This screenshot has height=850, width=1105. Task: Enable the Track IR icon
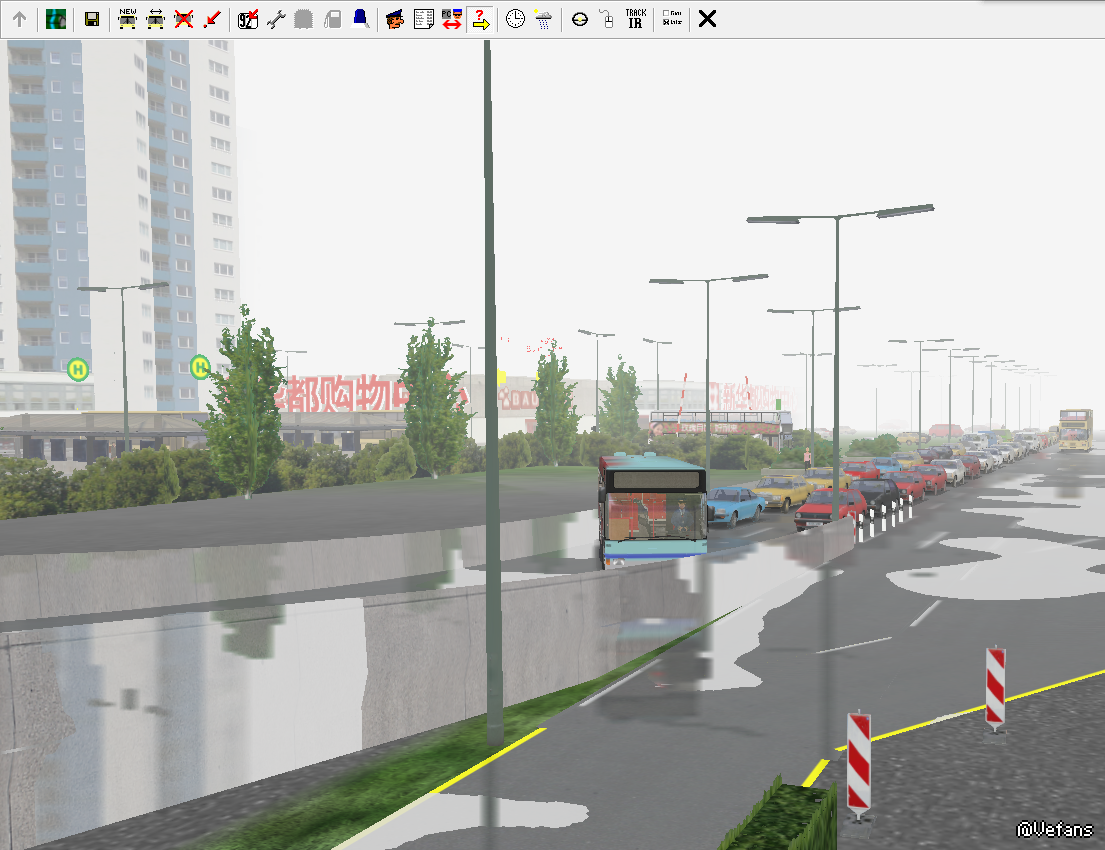tap(636, 19)
